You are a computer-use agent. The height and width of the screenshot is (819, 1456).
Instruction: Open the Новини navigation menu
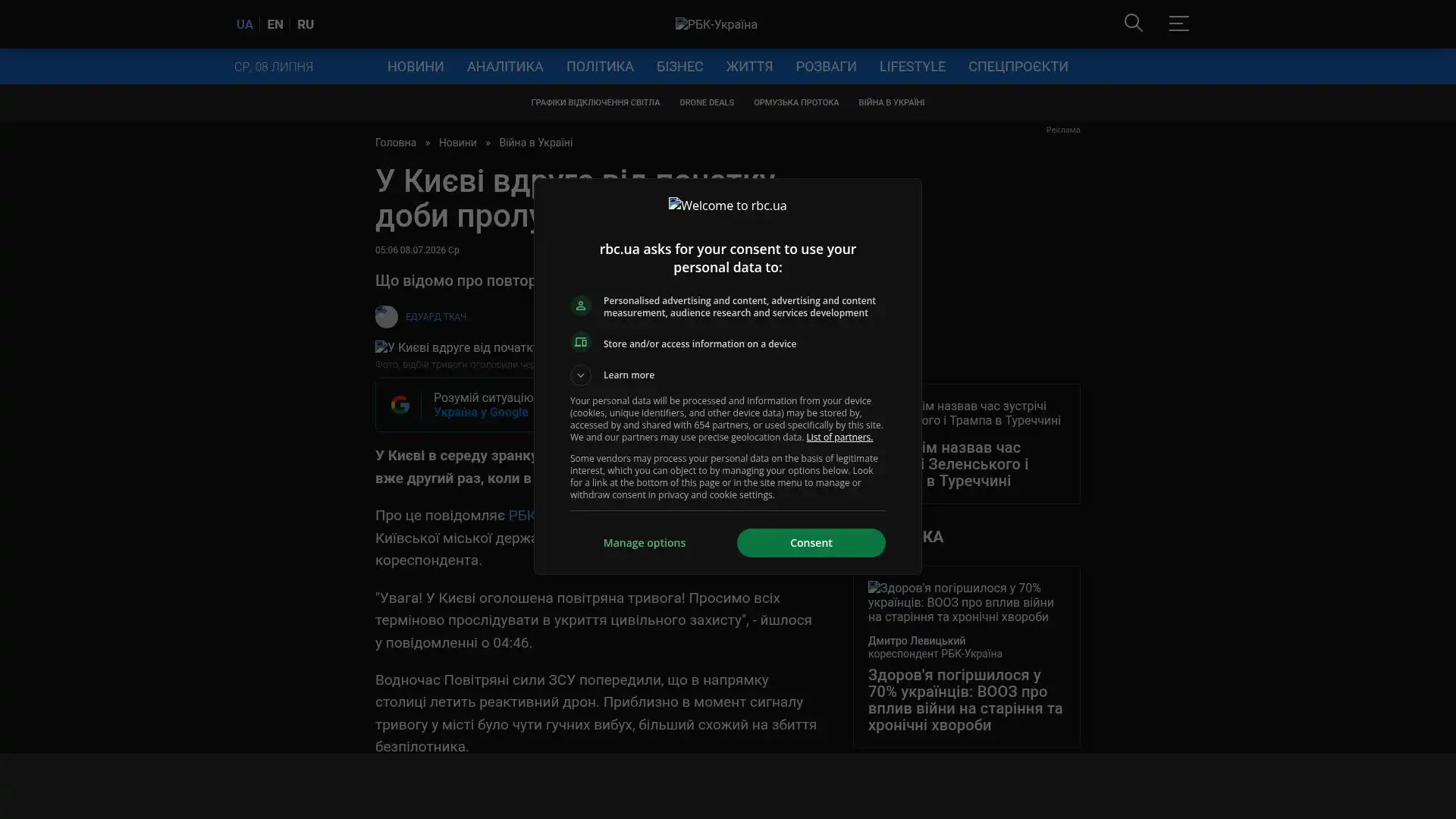pos(416,67)
